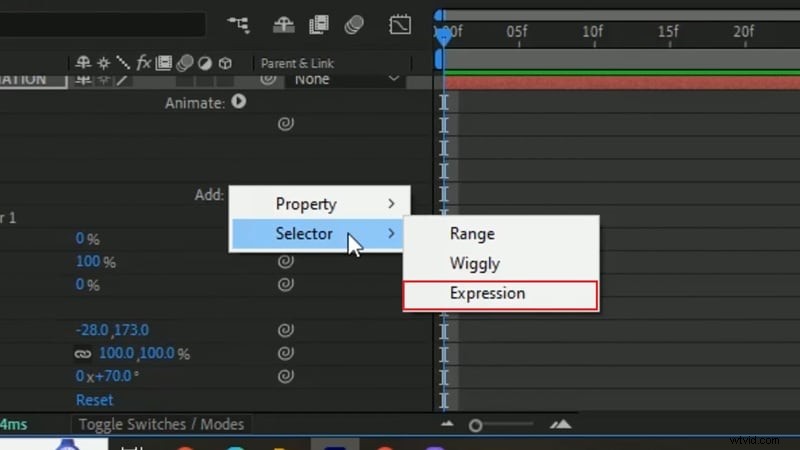The width and height of the screenshot is (800, 450).
Task: Toggle the Hide Shy Layers switch
Action: (284, 24)
